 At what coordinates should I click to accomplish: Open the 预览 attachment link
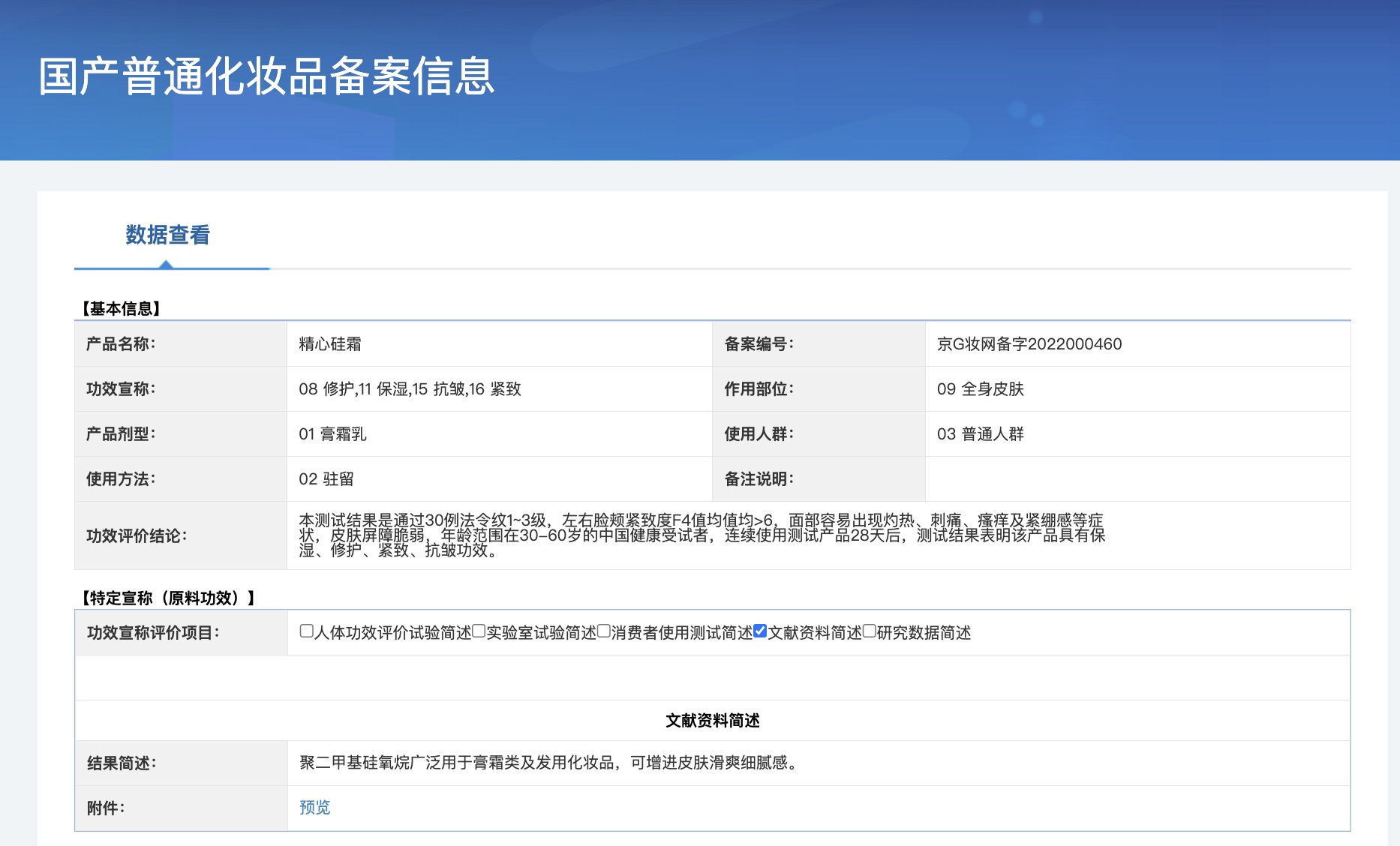coord(315,808)
